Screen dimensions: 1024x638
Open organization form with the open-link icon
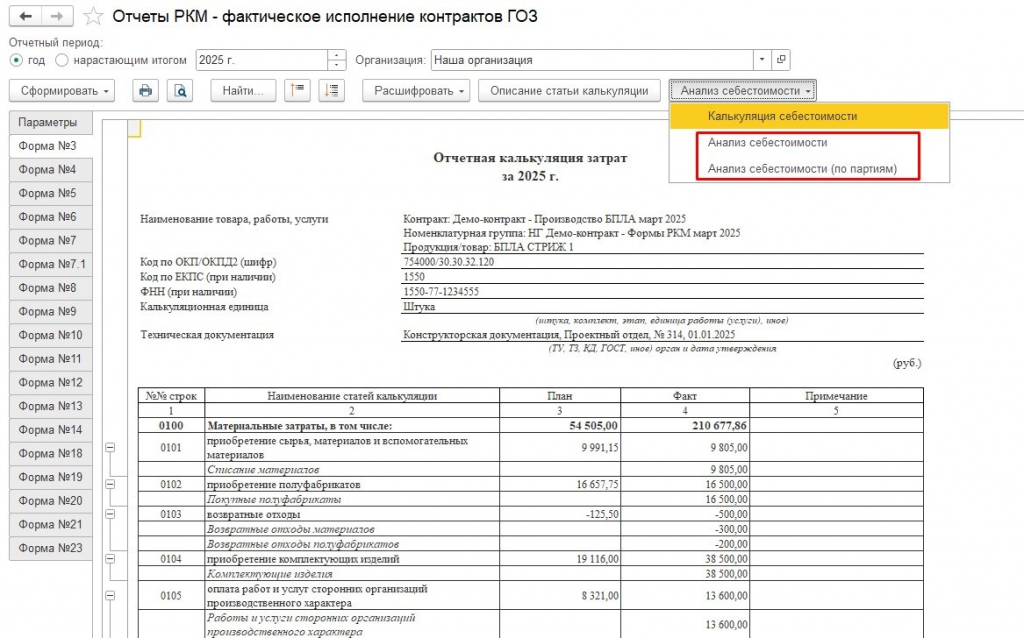pyautogui.click(x=781, y=60)
